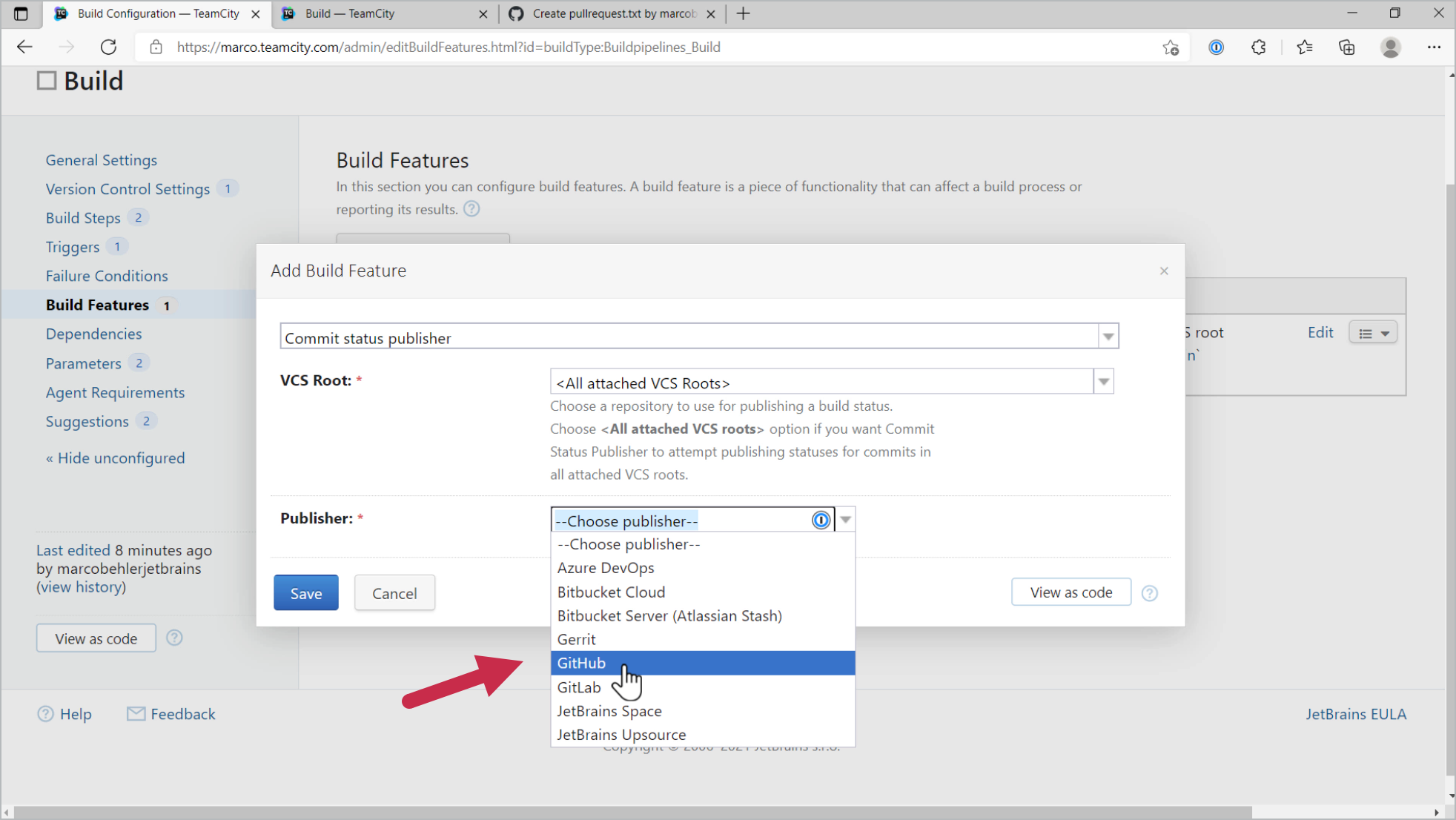The image size is (1456, 820).
Task: Open the VCS Root dropdown
Action: click(x=1104, y=381)
